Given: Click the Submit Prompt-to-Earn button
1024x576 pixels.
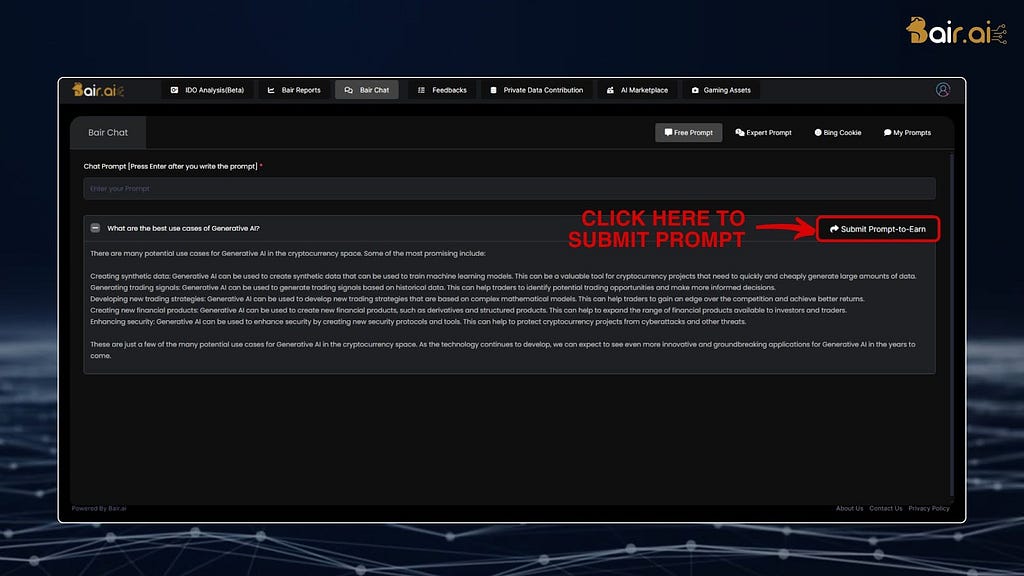Looking at the screenshot, I should pos(878,229).
